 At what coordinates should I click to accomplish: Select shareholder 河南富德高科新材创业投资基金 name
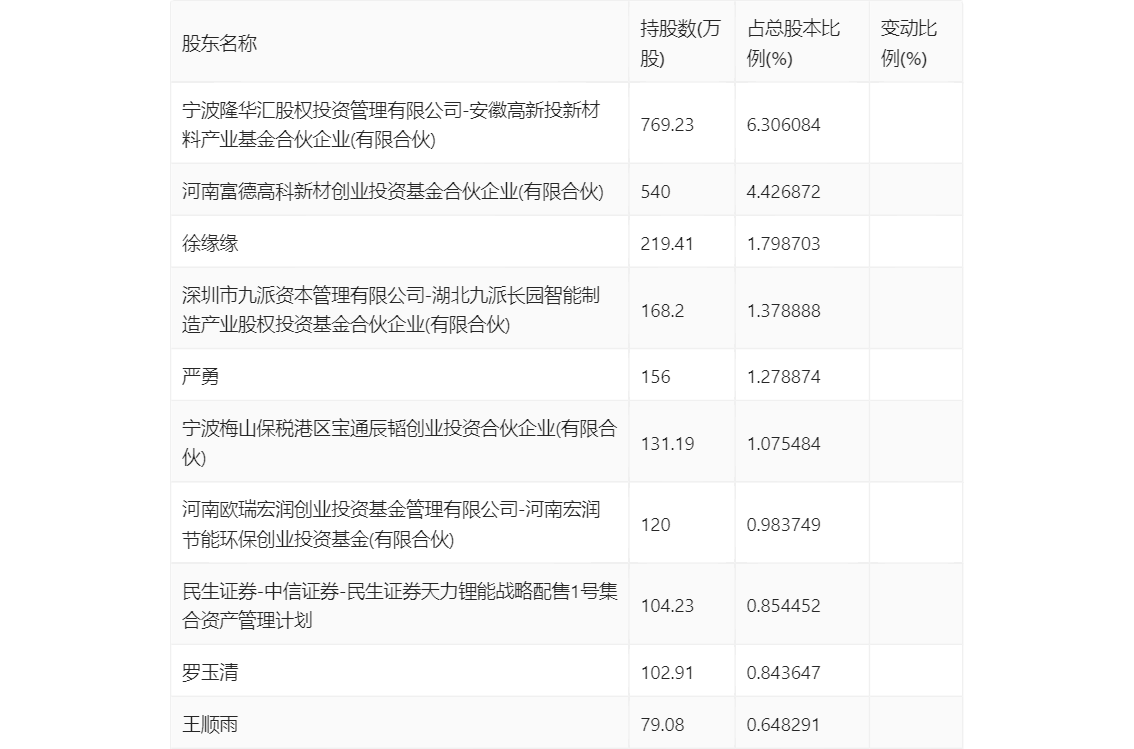coord(393,192)
